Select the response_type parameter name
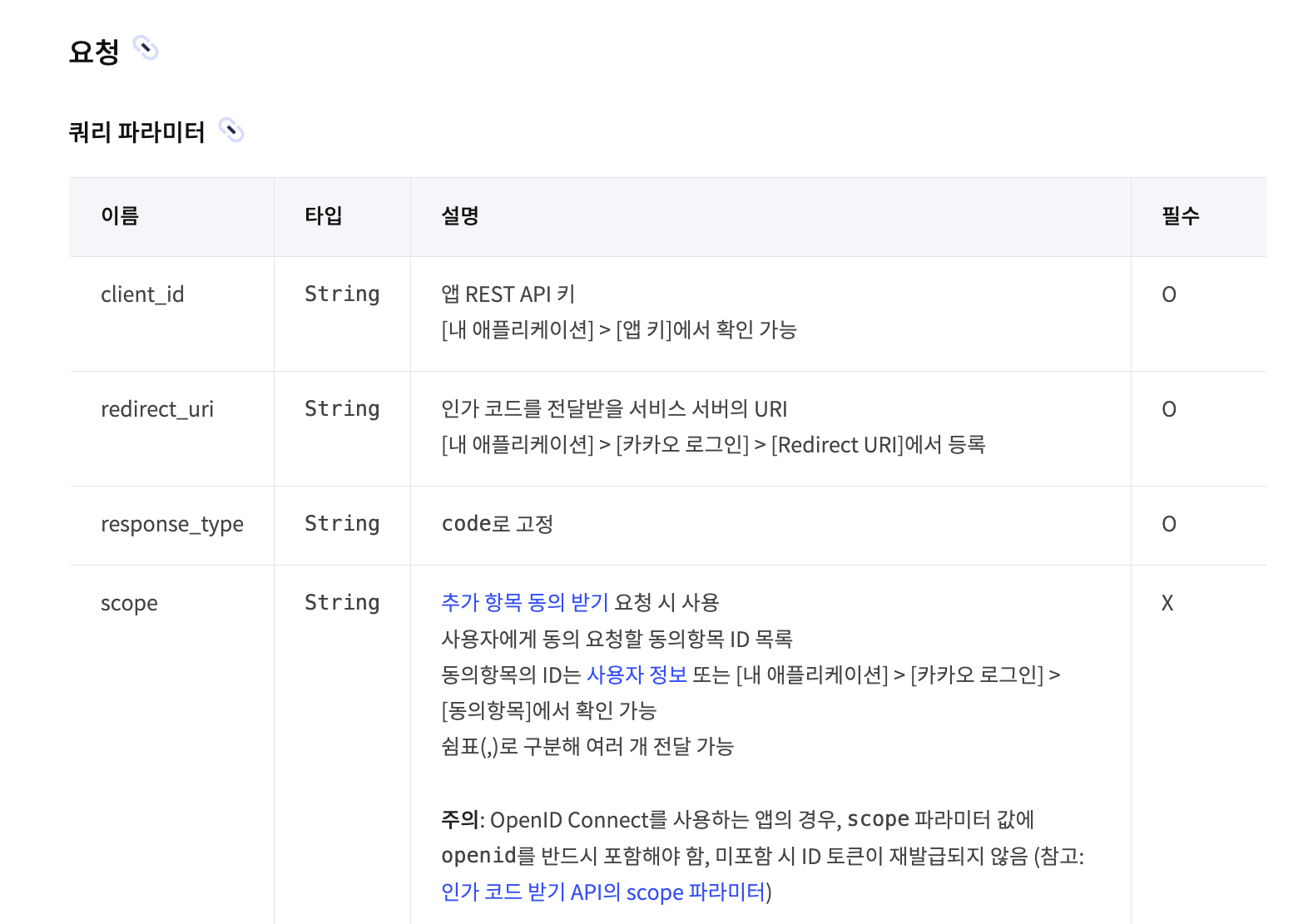1313x924 pixels. 172,524
